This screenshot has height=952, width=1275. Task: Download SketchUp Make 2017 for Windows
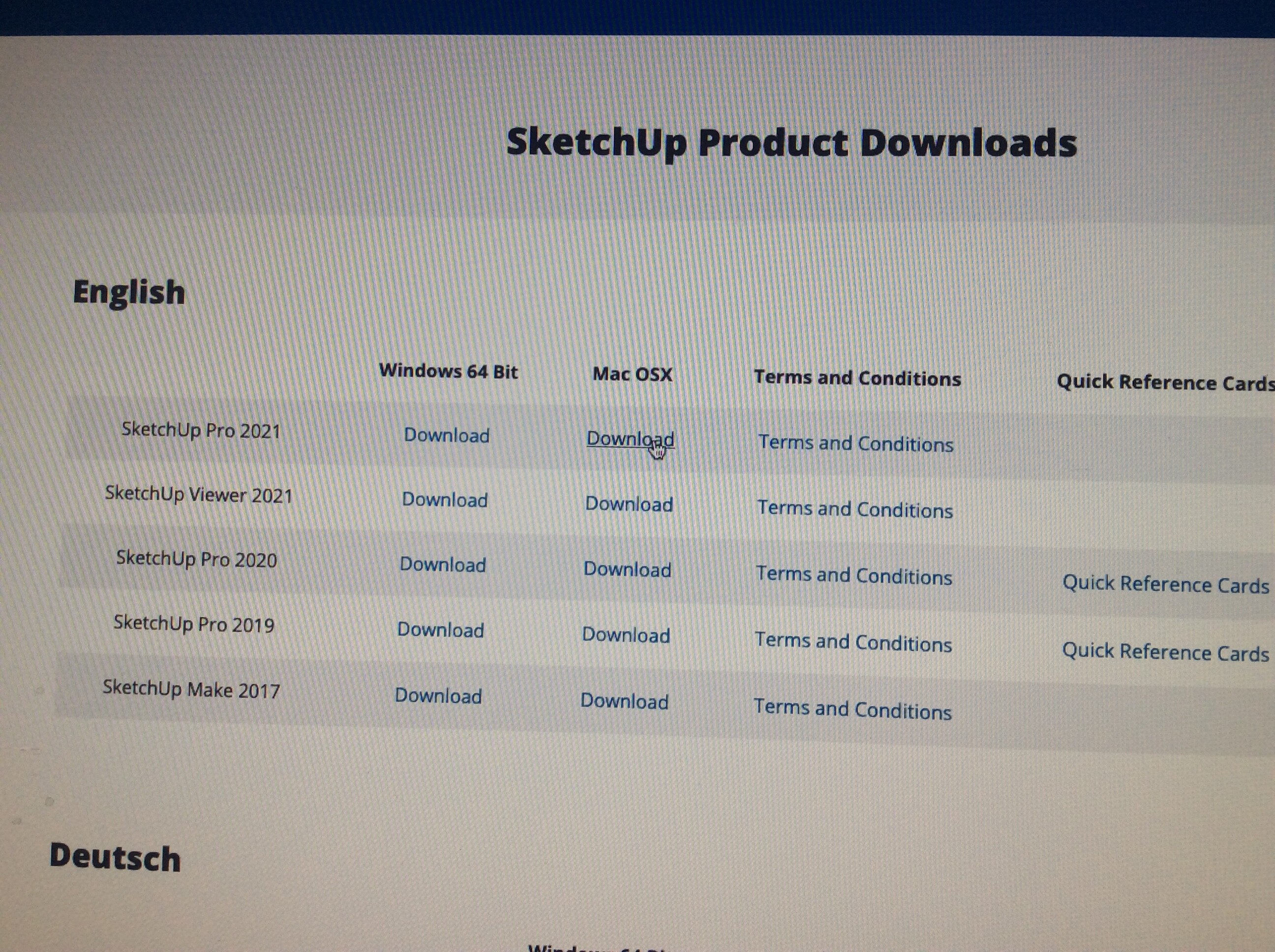click(438, 696)
